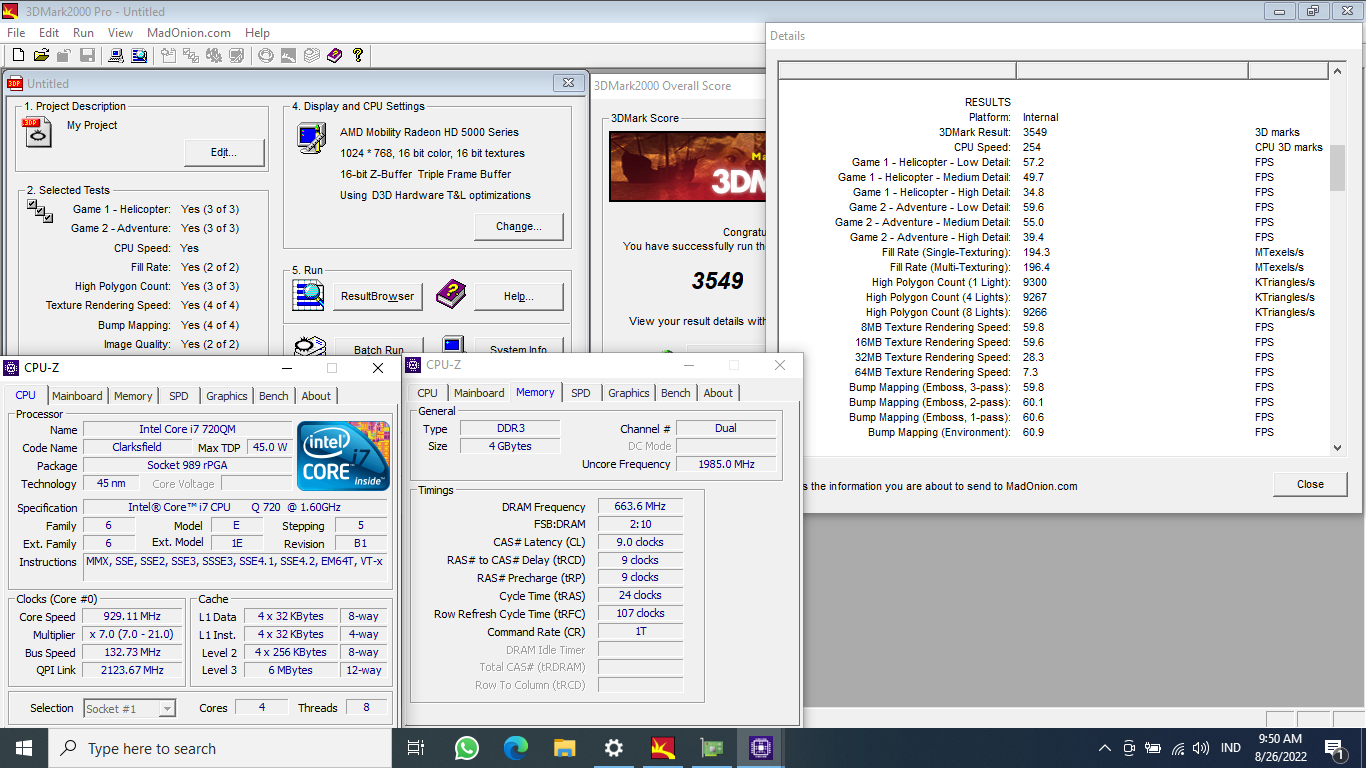Screen dimensions: 1366x768
Task: Click the icon beside the Batch Run button
Action: 309,346
